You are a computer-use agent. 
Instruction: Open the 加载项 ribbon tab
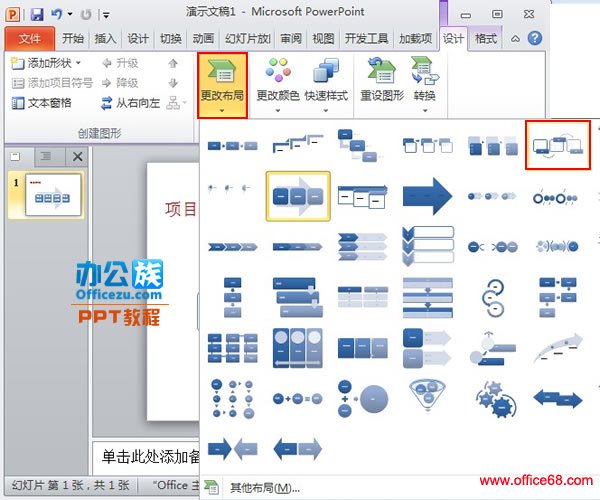point(416,39)
